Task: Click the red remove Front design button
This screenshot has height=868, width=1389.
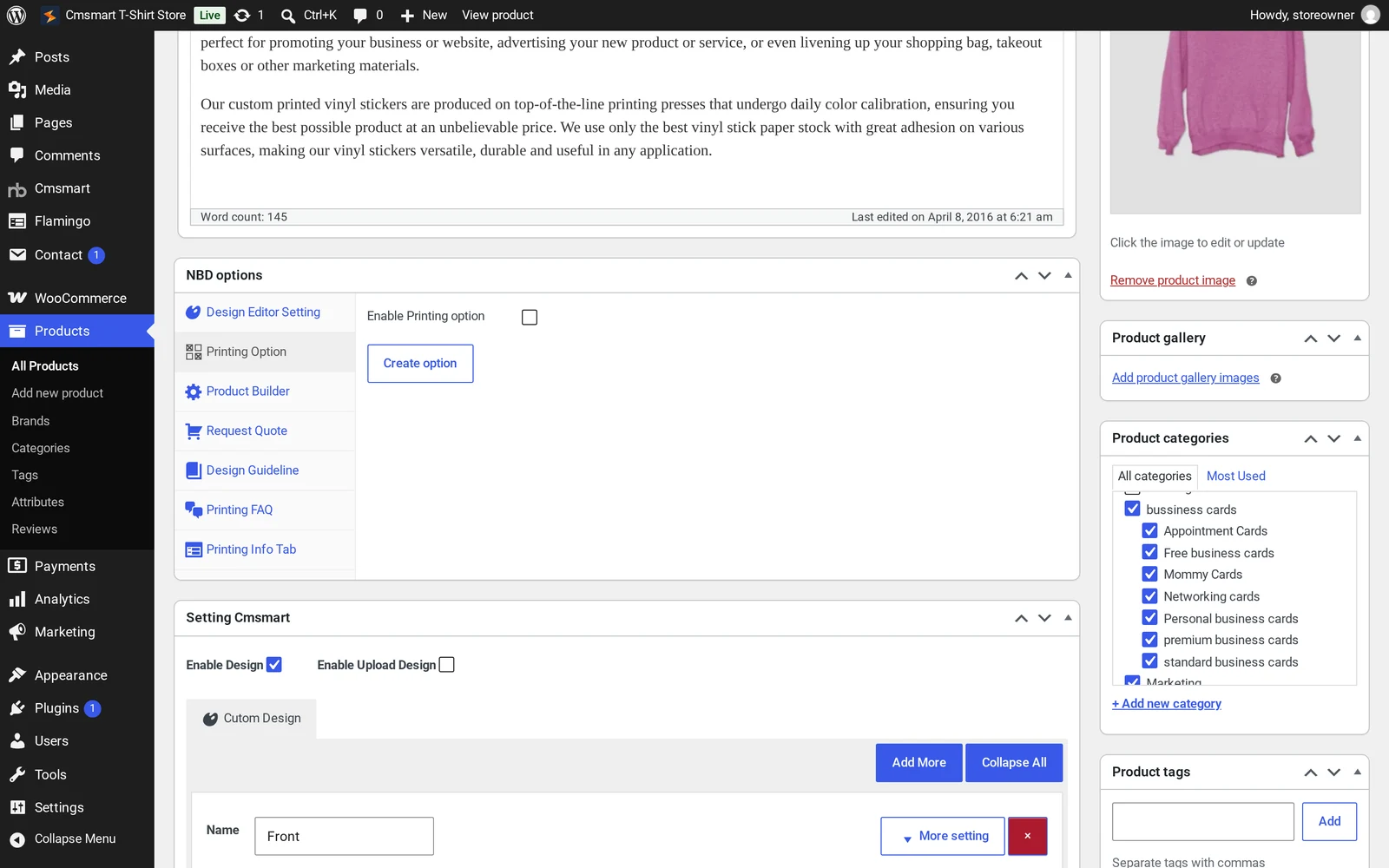Action: click(1027, 836)
